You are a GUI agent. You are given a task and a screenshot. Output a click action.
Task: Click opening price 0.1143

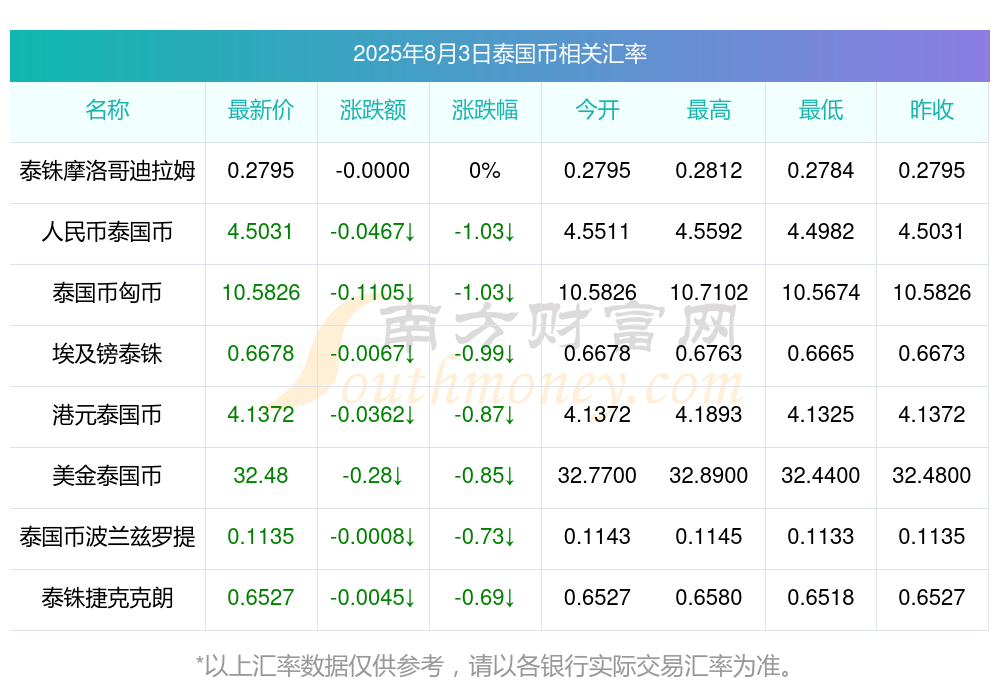pyautogui.click(x=597, y=537)
